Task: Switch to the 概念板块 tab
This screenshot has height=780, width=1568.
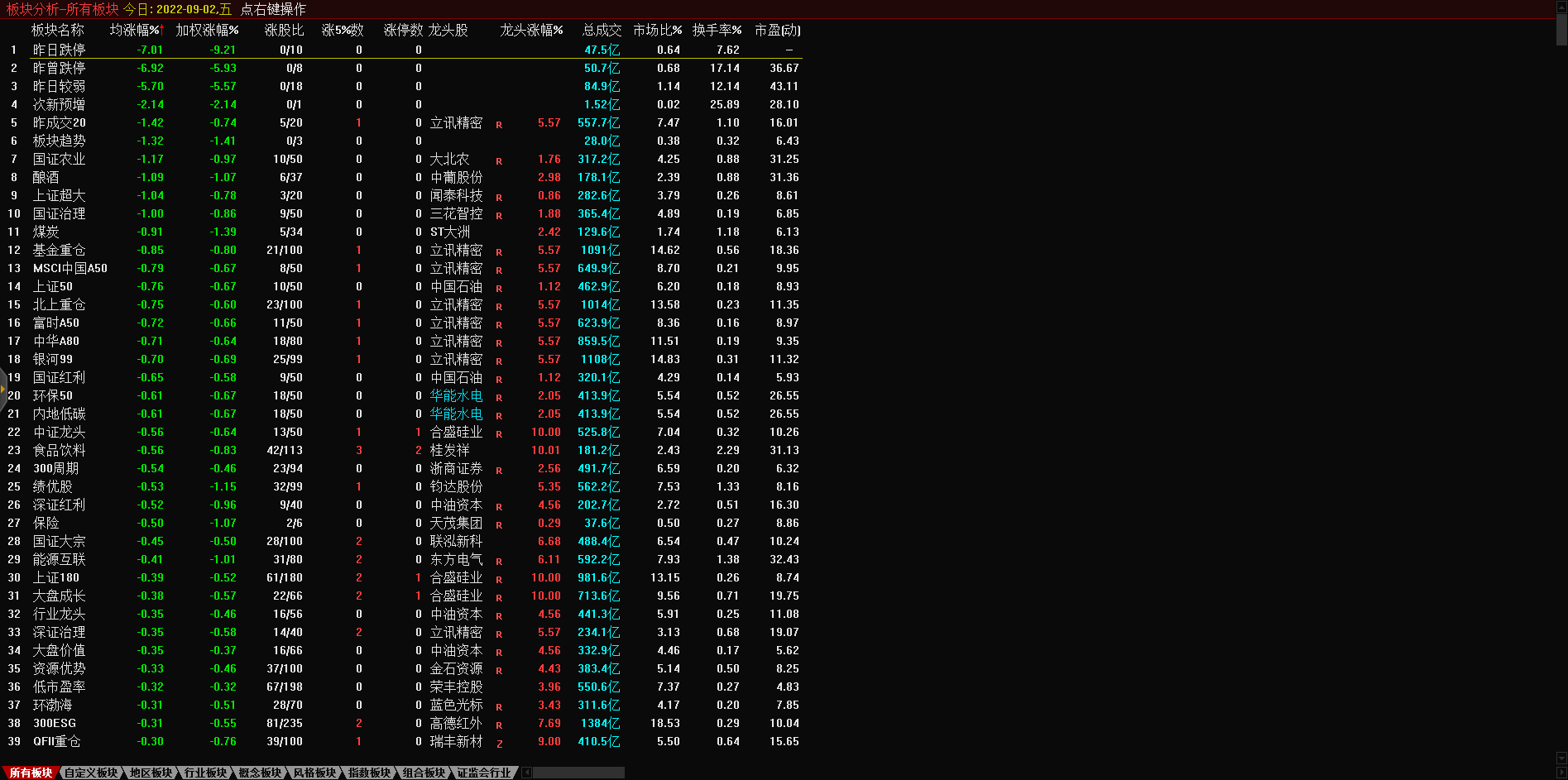Action: (x=260, y=773)
